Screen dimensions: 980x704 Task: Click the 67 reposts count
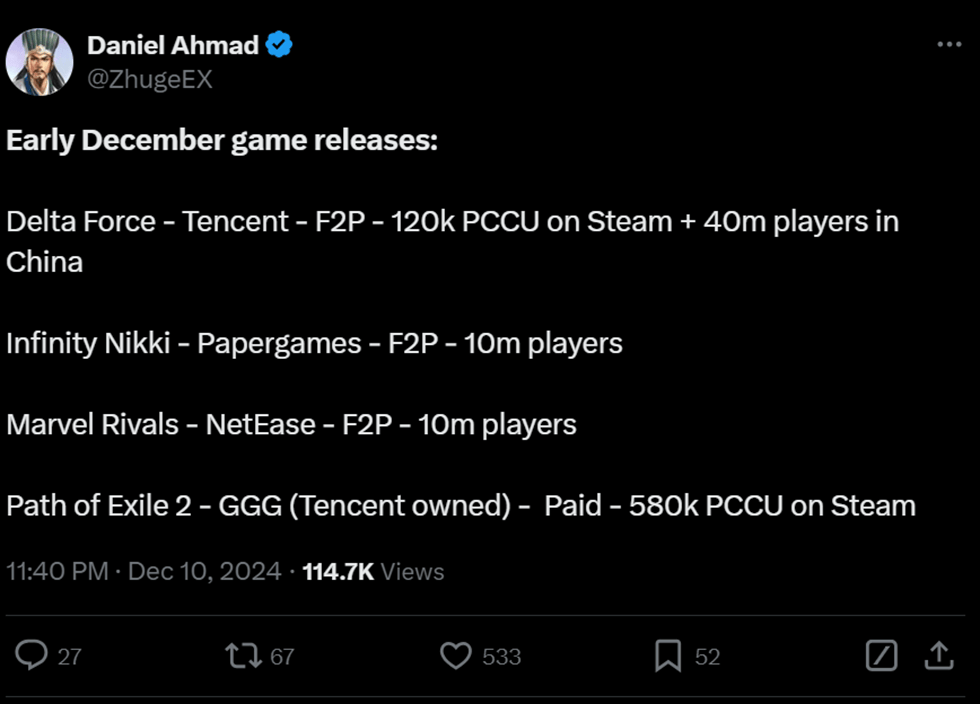pos(282,657)
